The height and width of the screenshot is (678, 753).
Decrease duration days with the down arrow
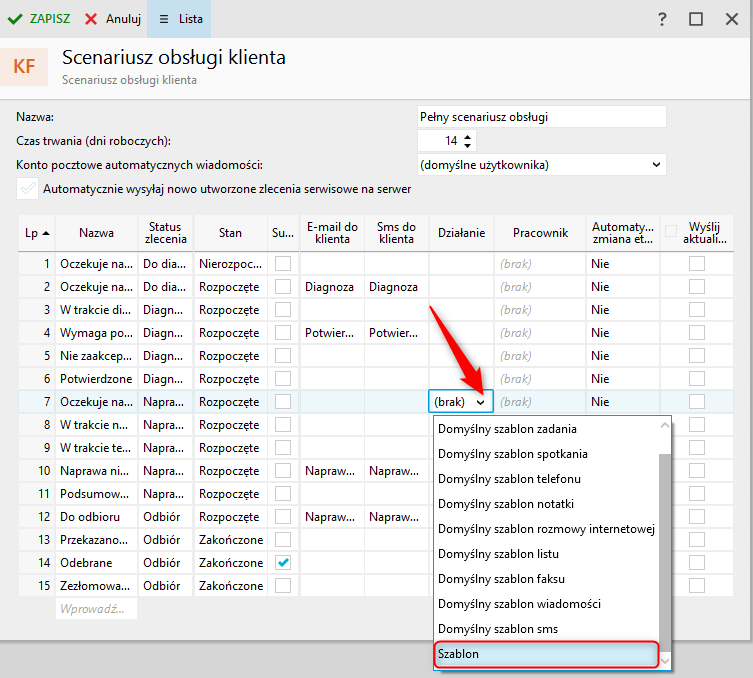click(x=467, y=145)
